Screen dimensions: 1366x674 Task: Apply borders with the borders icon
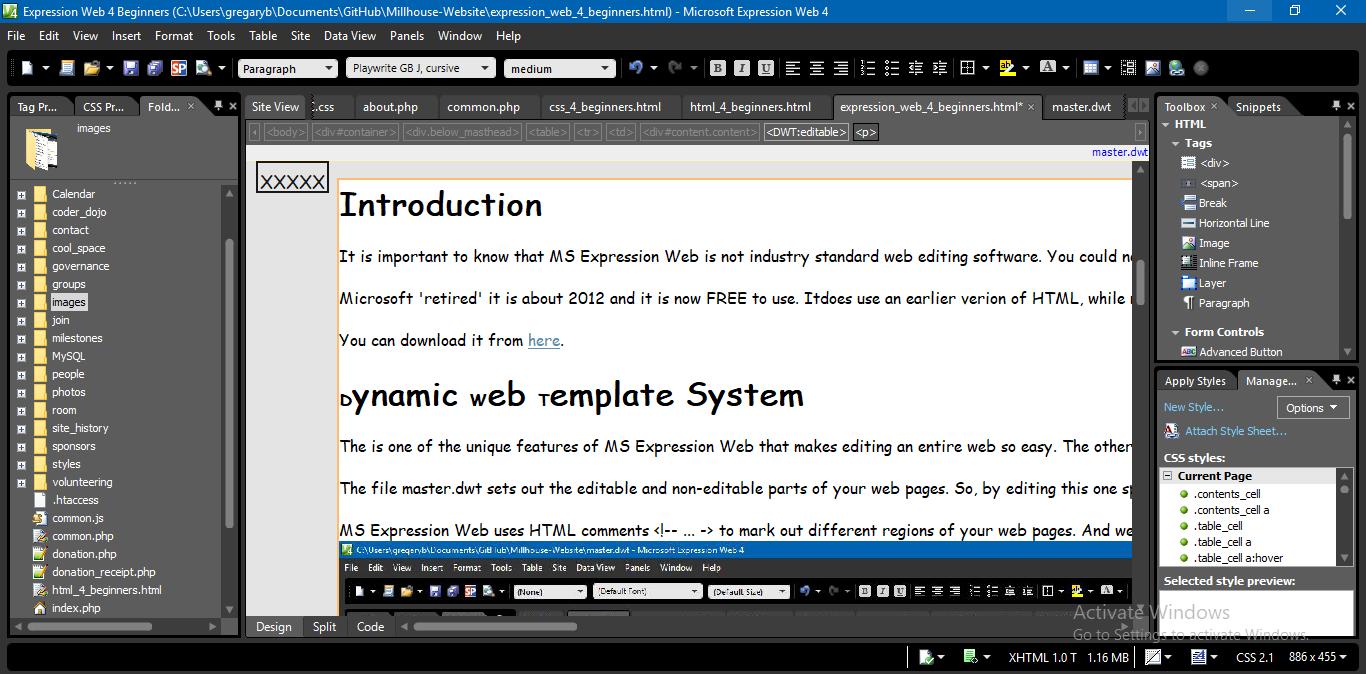967,68
